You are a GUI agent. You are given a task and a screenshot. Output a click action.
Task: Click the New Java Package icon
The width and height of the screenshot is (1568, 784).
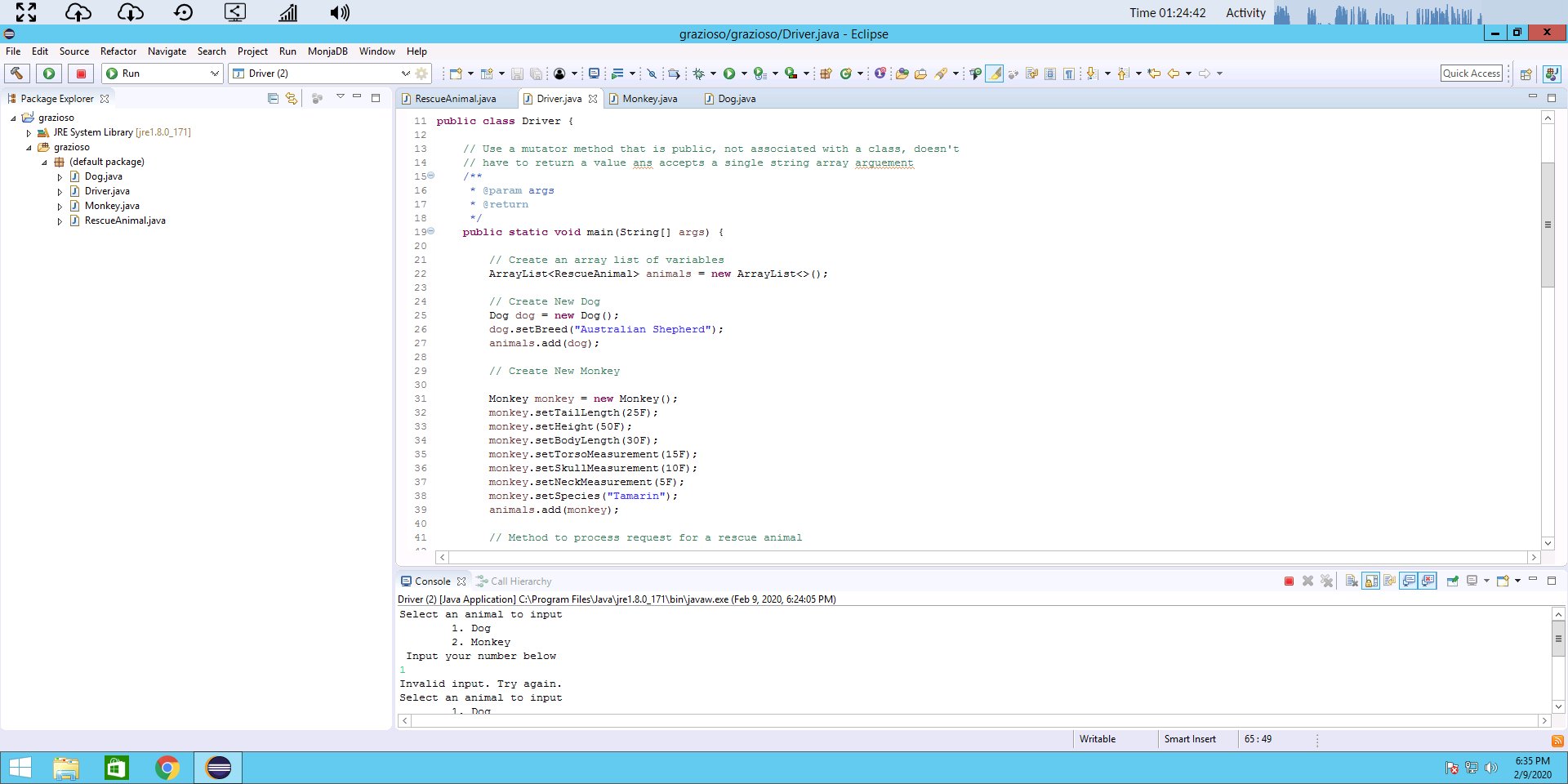point(826,73)
